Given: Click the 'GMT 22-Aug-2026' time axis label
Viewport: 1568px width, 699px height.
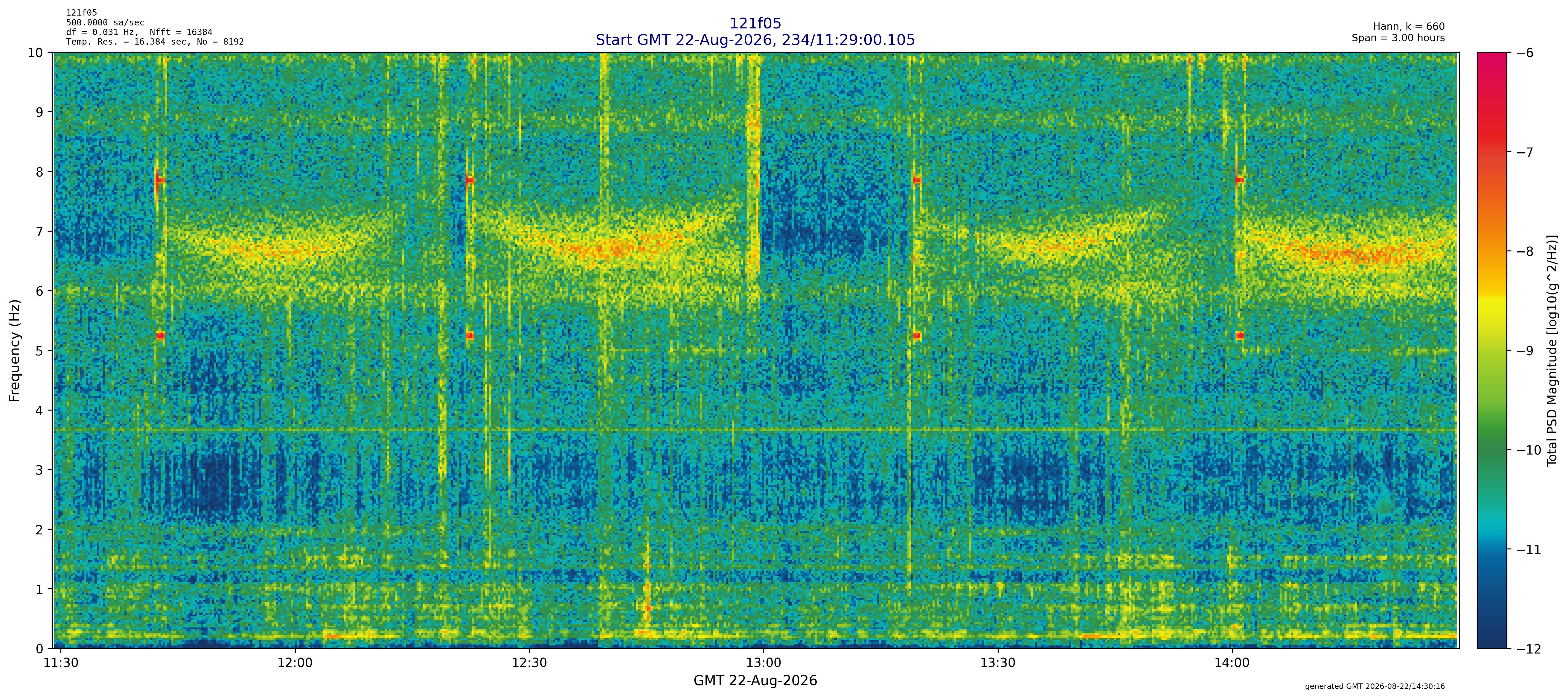Looking at the screenshot, I should pos(755,681).
